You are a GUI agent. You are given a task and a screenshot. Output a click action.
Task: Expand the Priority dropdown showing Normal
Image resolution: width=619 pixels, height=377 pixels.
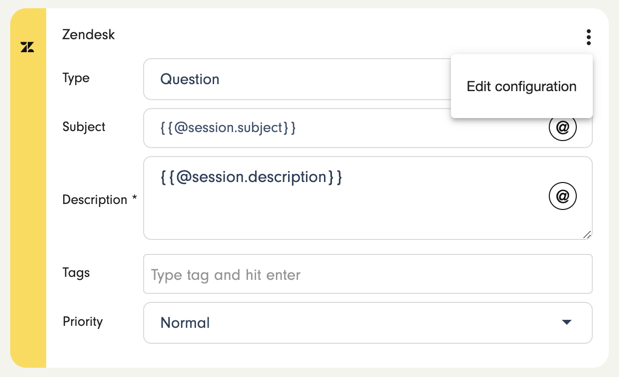[x=368, y=323]
